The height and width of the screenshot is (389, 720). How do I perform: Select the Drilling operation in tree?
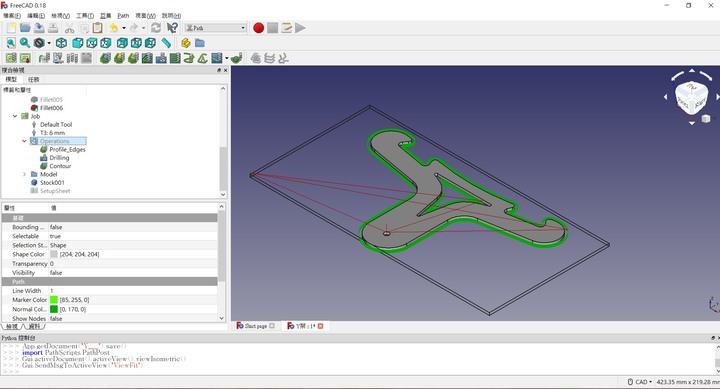coord(59,158)
